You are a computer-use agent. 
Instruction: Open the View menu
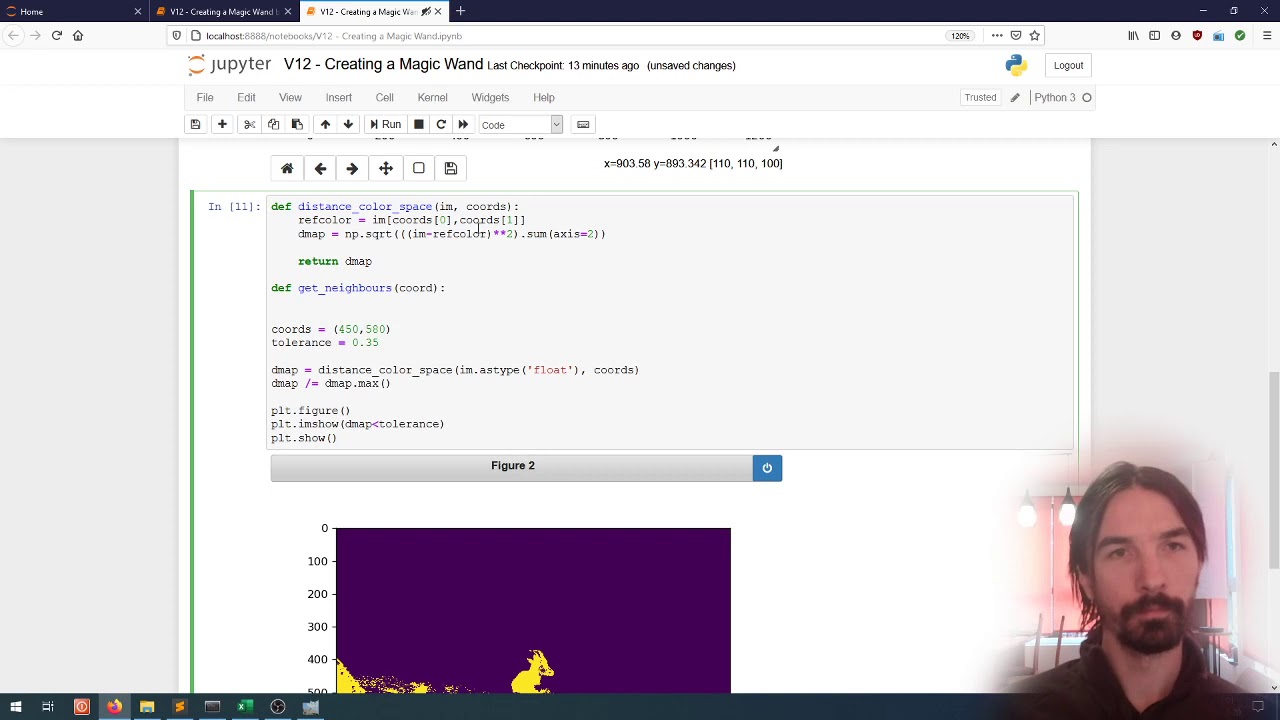290,97
